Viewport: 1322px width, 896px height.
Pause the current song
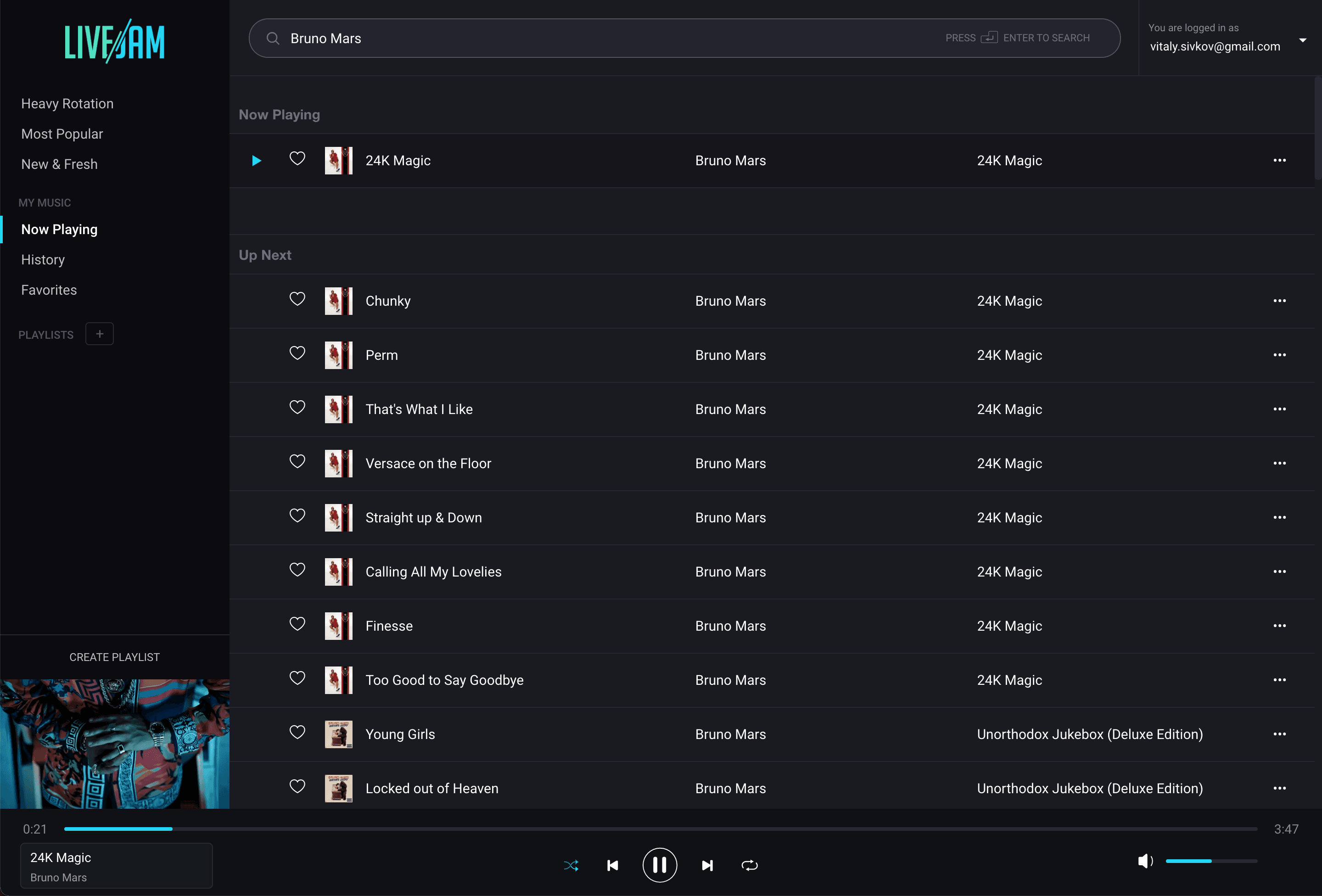(x=660, y=865)
